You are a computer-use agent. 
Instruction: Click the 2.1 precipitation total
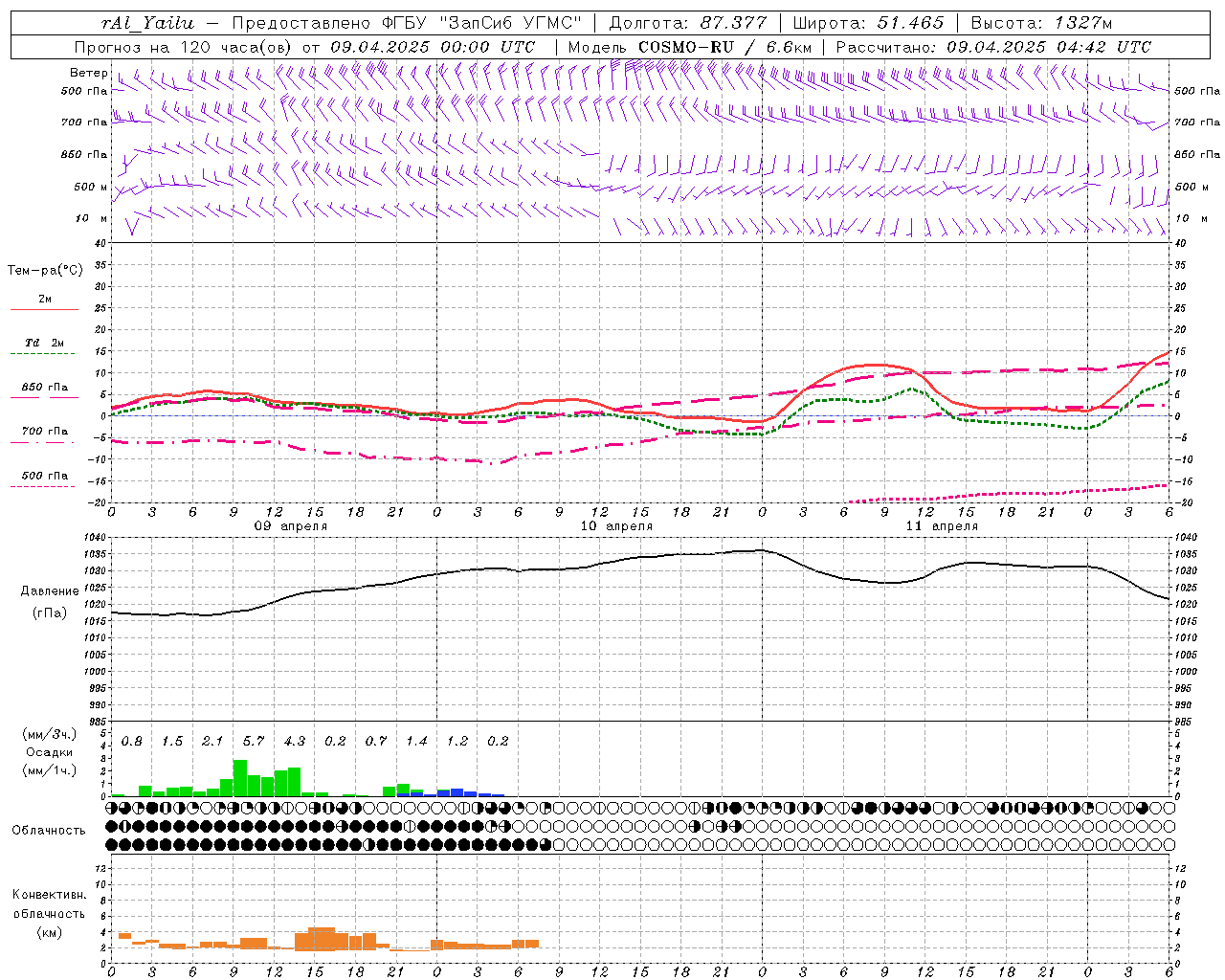pos(212,742)
